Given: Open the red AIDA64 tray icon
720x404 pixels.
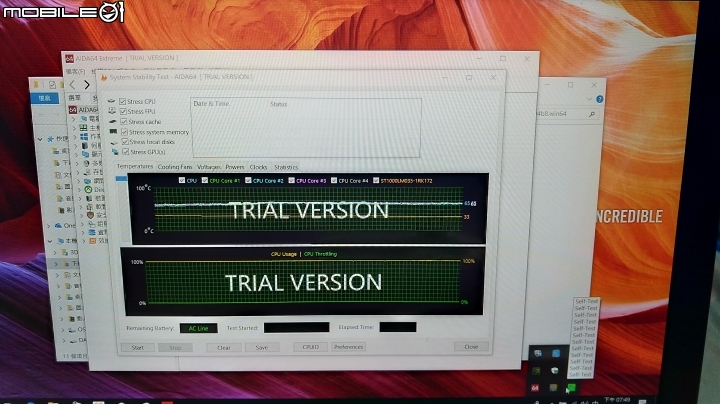Looking at the screenshot, I should (x=535, y=388).
